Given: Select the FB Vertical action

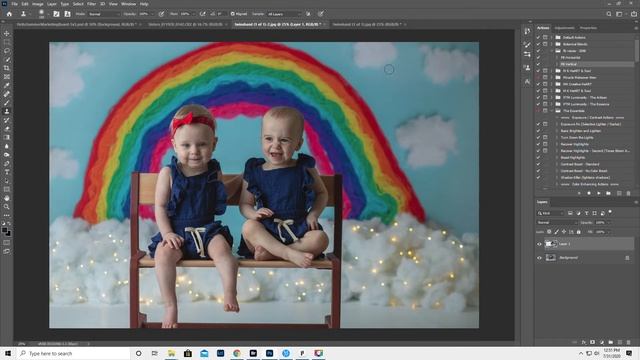Looking at the screenshot, I should [569, 64].
